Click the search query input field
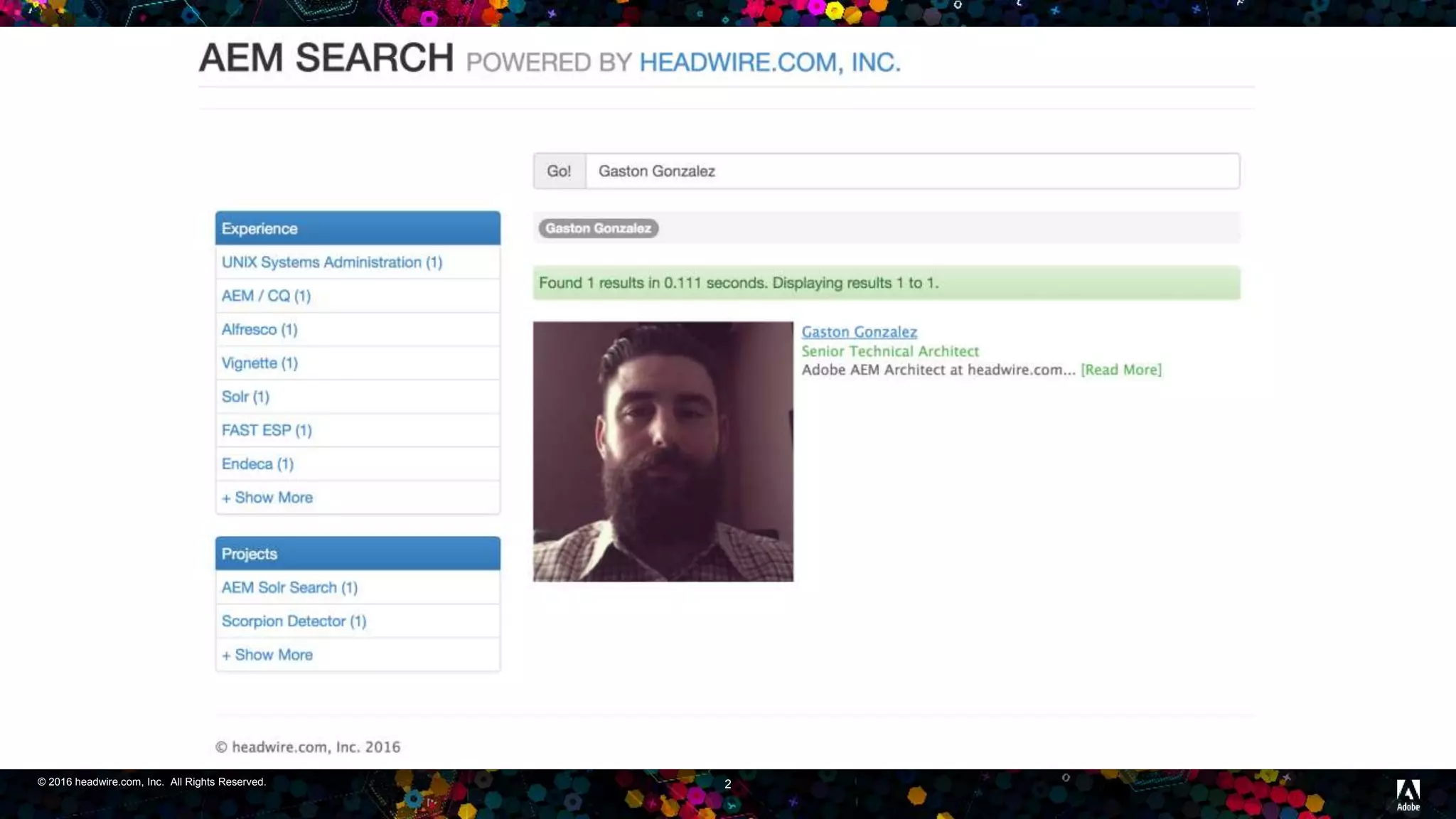The width and height of the screenshot is (1456, 819). 911,171
